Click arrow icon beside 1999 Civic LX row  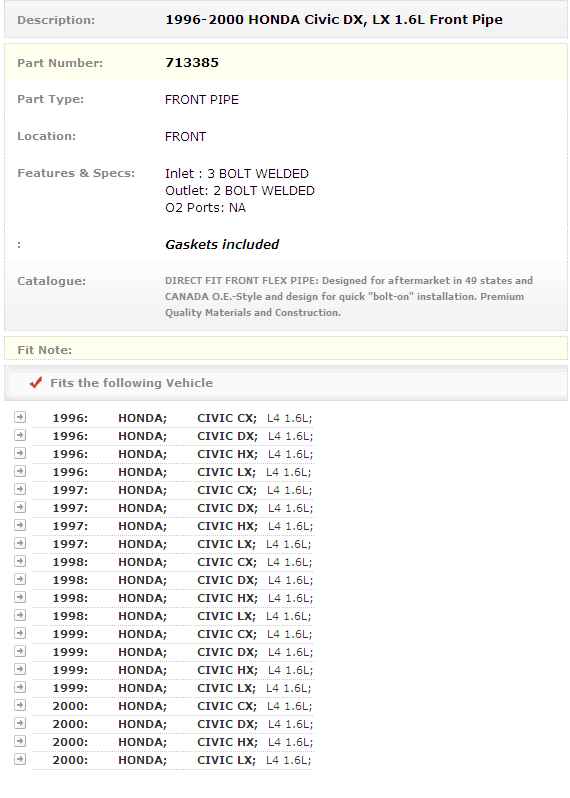[x=20, y=687]
